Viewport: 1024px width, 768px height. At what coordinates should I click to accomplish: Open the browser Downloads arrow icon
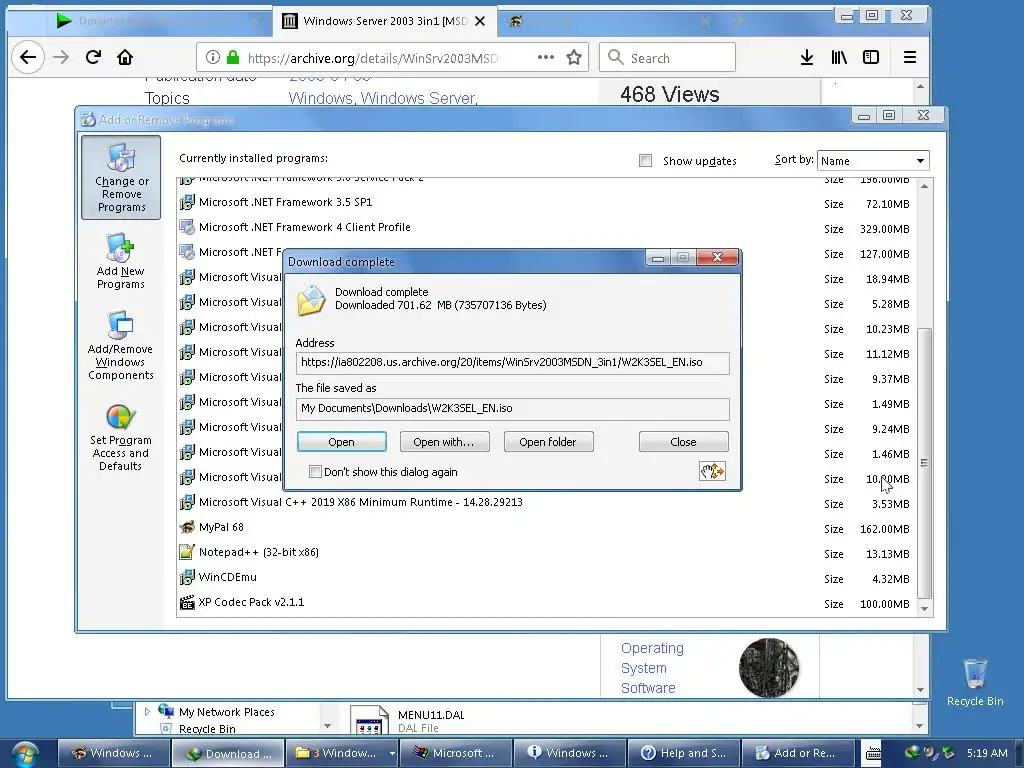[x=807, y=57]
